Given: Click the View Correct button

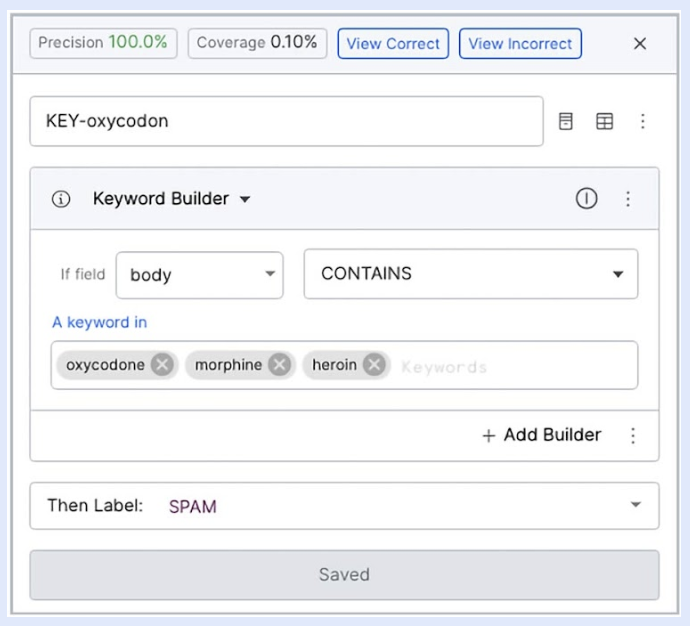Looking at the screenshot, I should [x=393, y=43].
